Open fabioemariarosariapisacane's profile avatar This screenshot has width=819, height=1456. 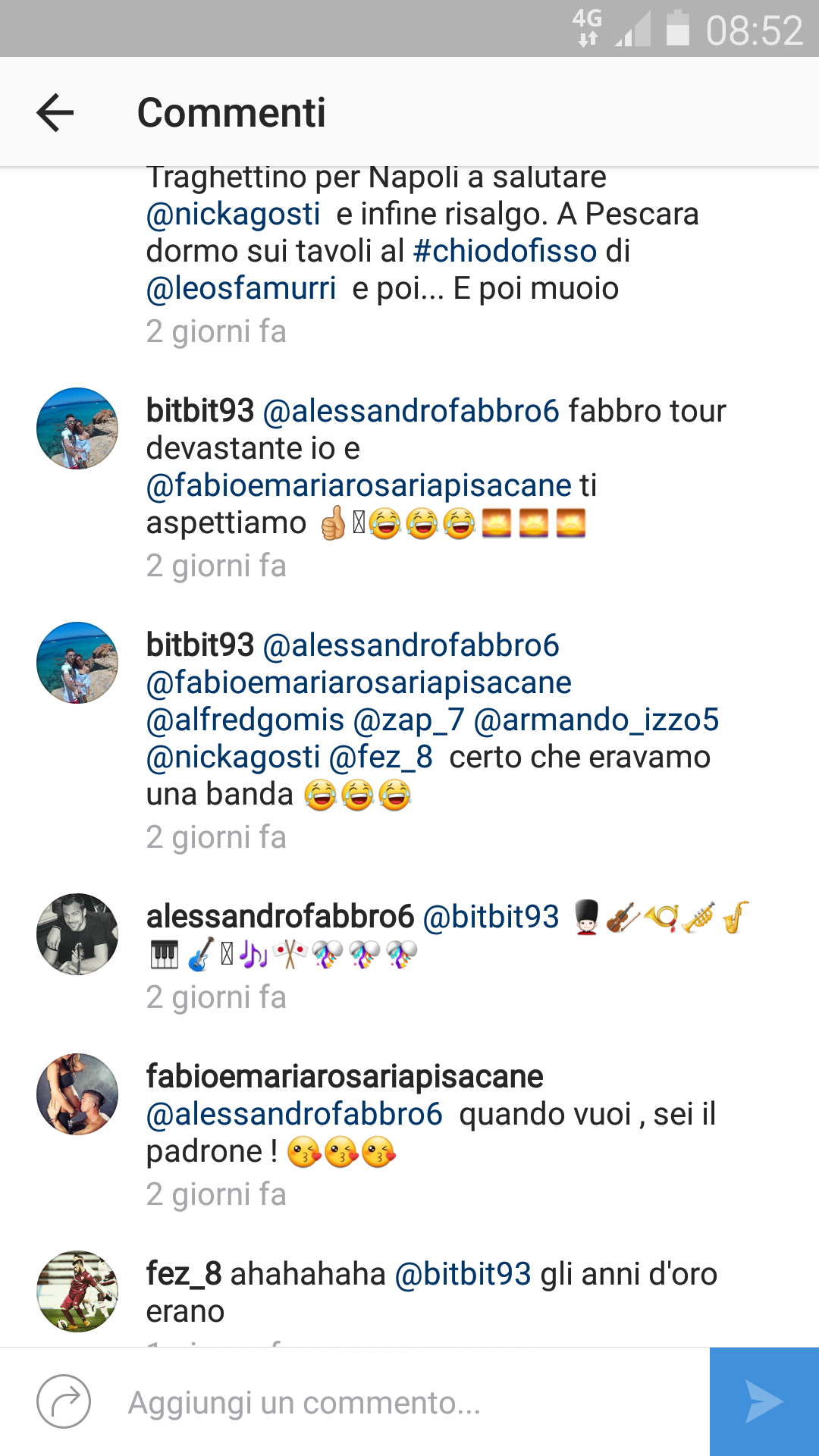tap(77, 1094)
